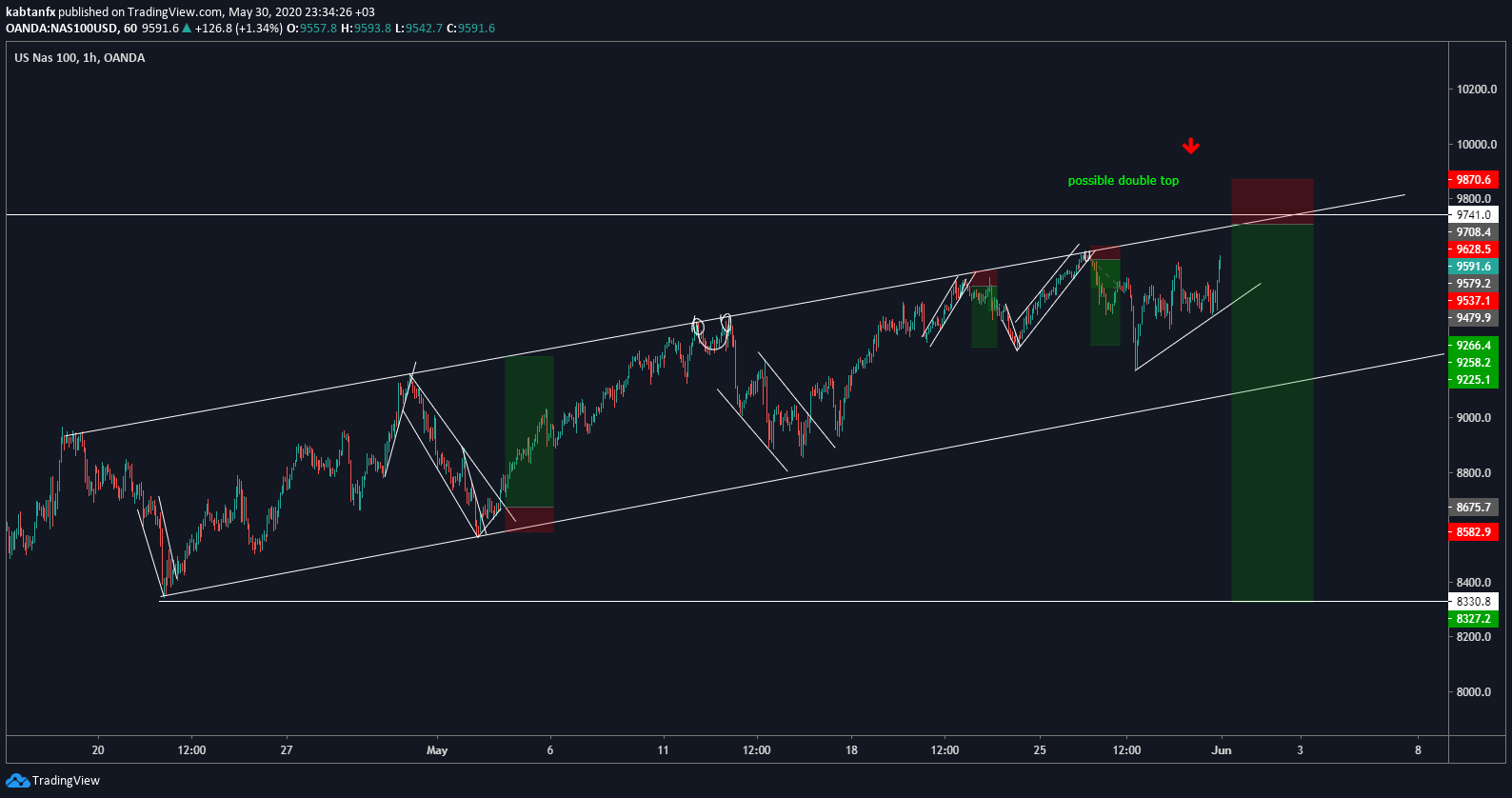
Task: Click the 9225.1 green price label
Action: tap(1473, 380)
